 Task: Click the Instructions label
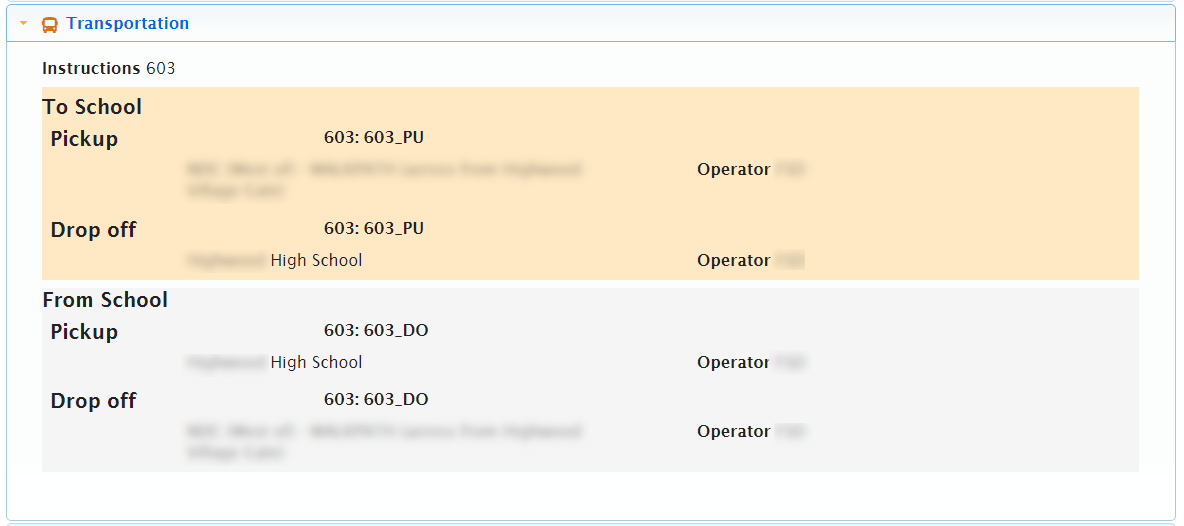click(x=91, y=68)
